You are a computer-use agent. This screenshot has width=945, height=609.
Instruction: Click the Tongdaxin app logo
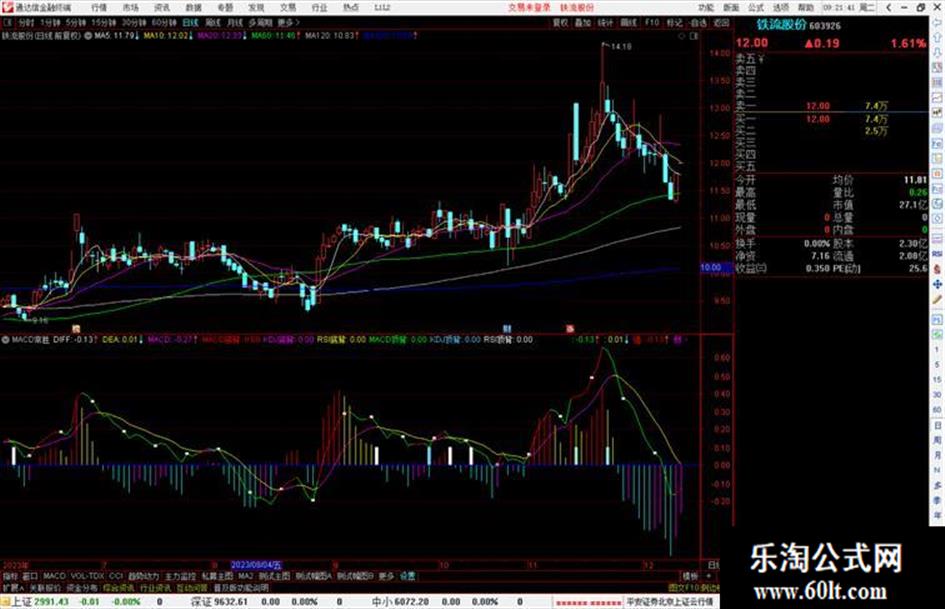(x=7, y=7)
